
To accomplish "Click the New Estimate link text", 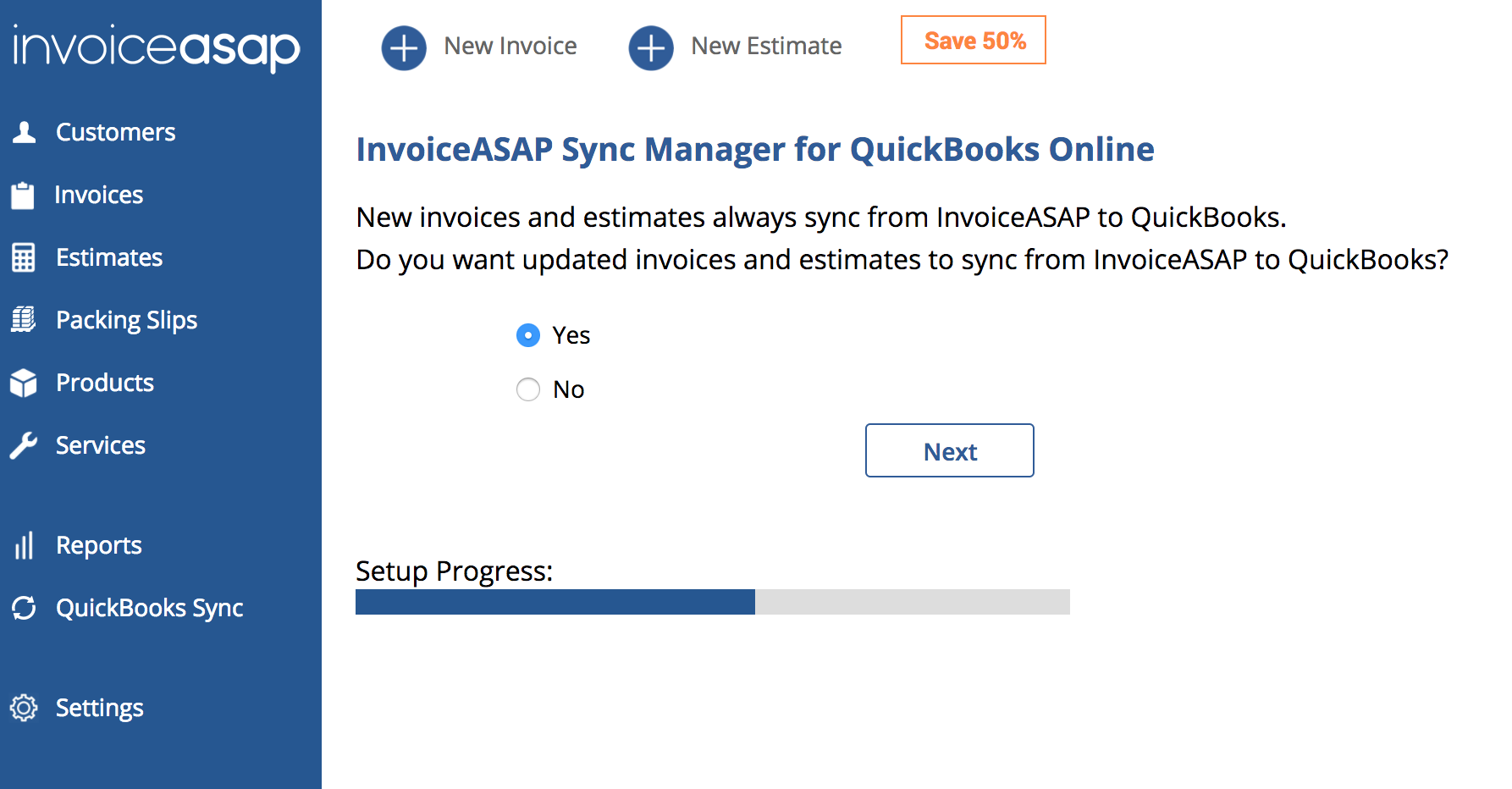I will (x=766, y=46).
